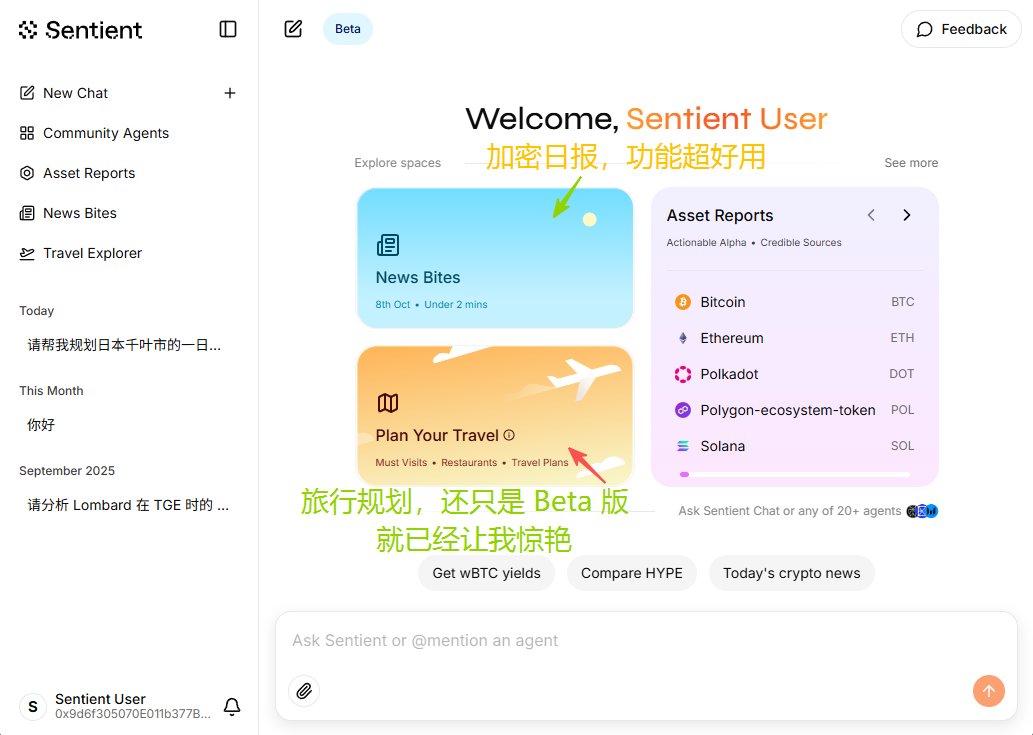Start new chat via top pencil icon

[293, 29]
